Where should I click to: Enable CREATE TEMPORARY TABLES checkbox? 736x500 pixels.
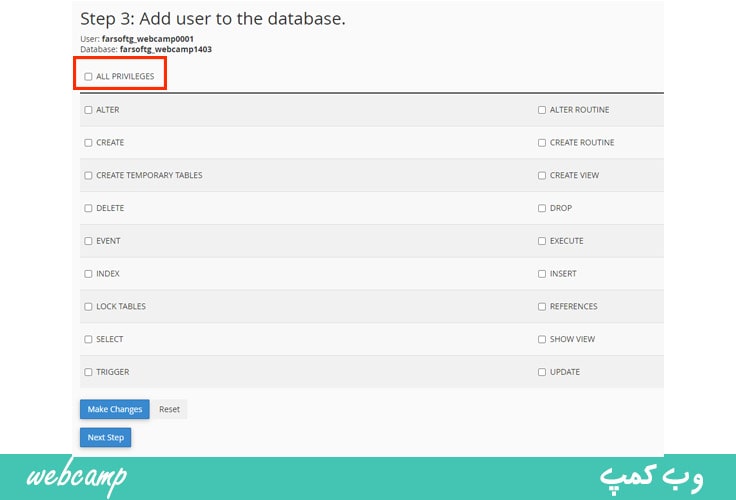click(88, 176)
